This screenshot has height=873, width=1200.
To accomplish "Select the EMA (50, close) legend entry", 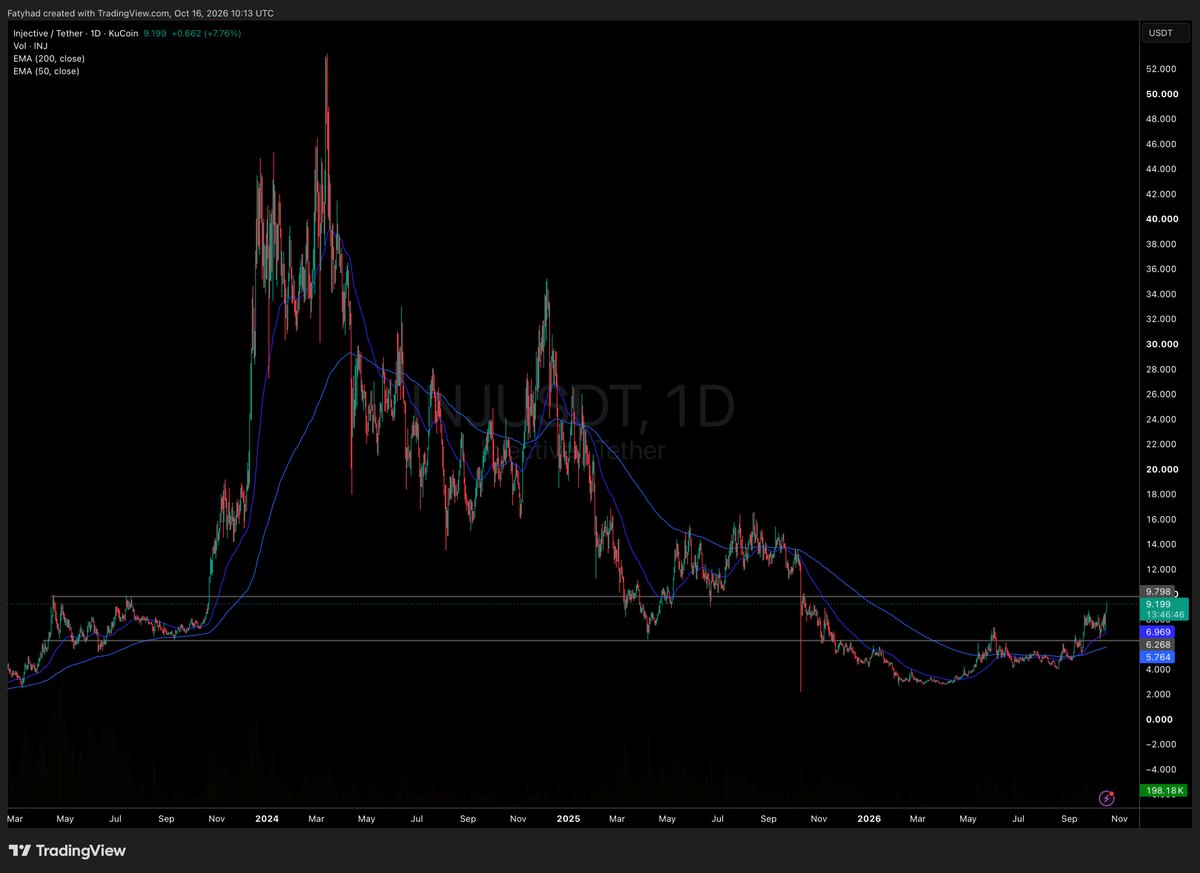I will pyautogui.click(x=45, y=71).
